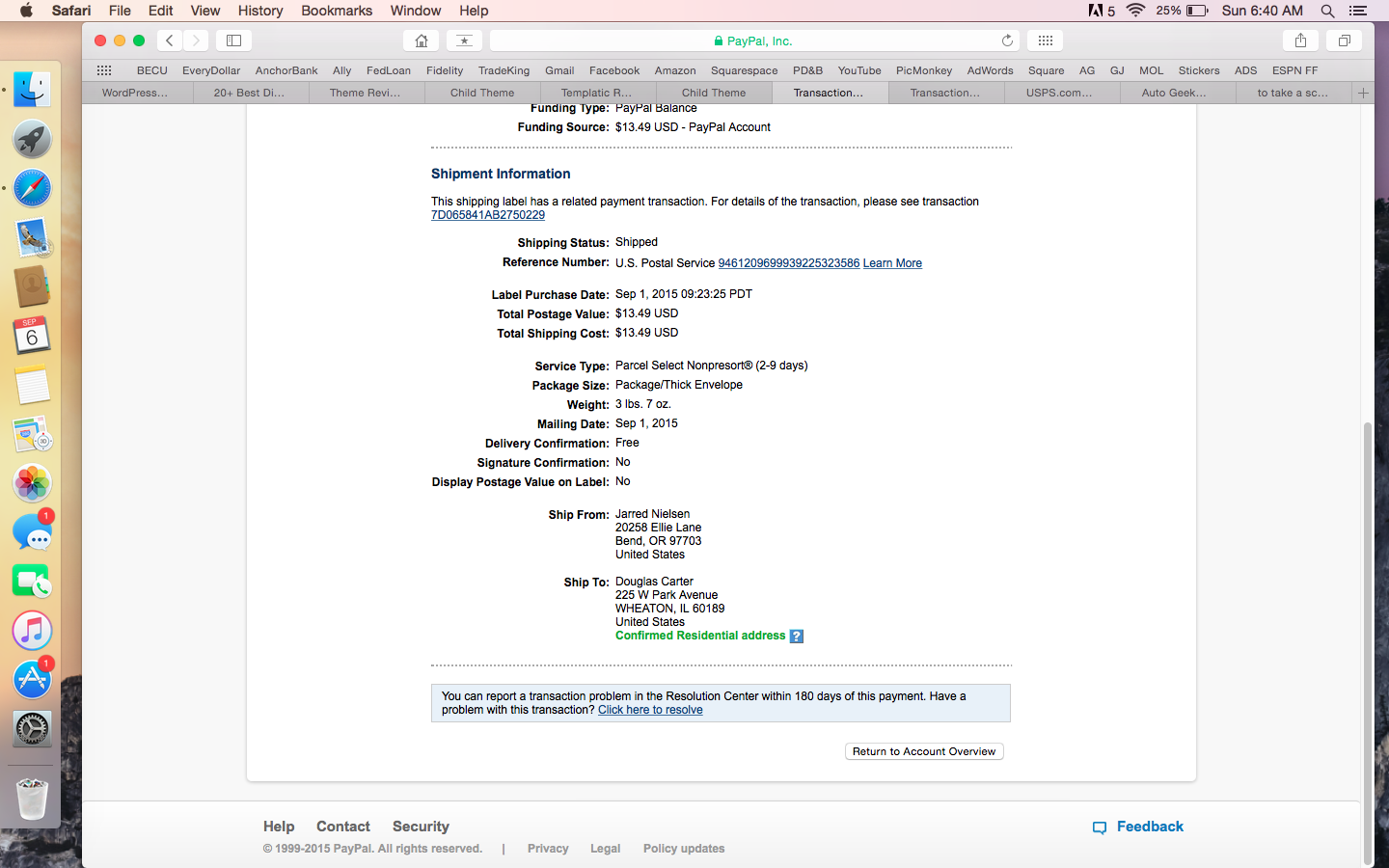Open the History menu
This screenshot has height=868, width=1389.
point(260,11)
